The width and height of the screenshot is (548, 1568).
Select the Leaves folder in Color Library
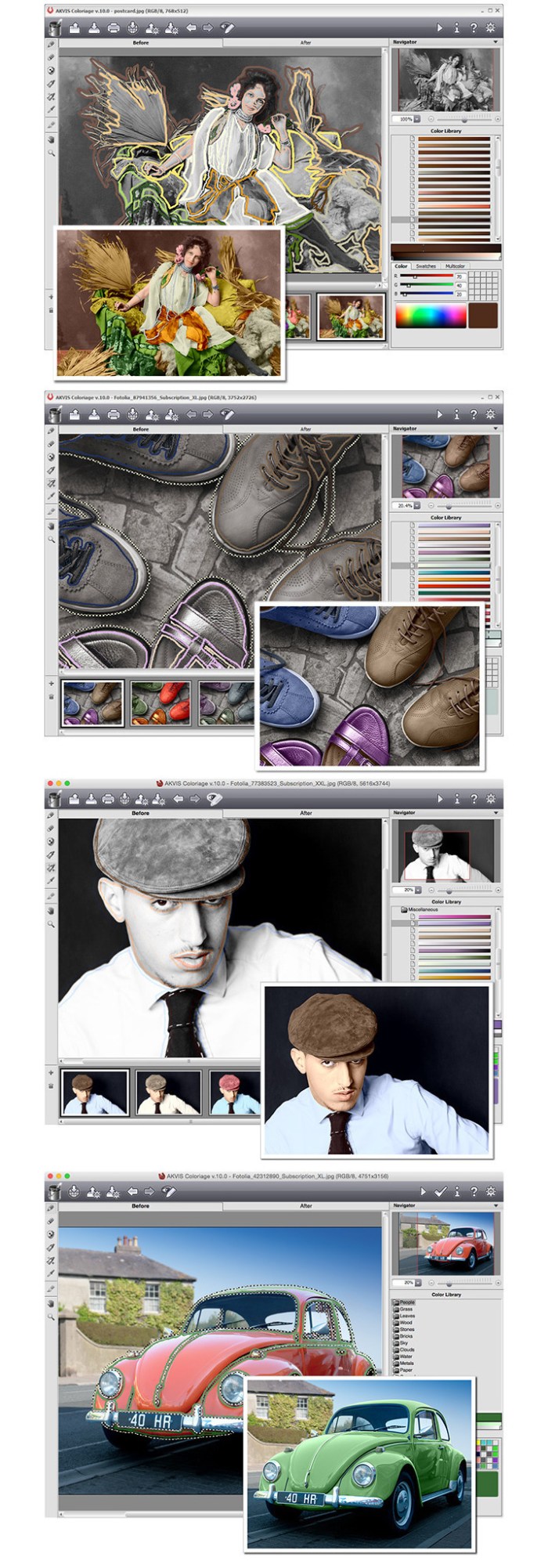[x=406, y=1316]
